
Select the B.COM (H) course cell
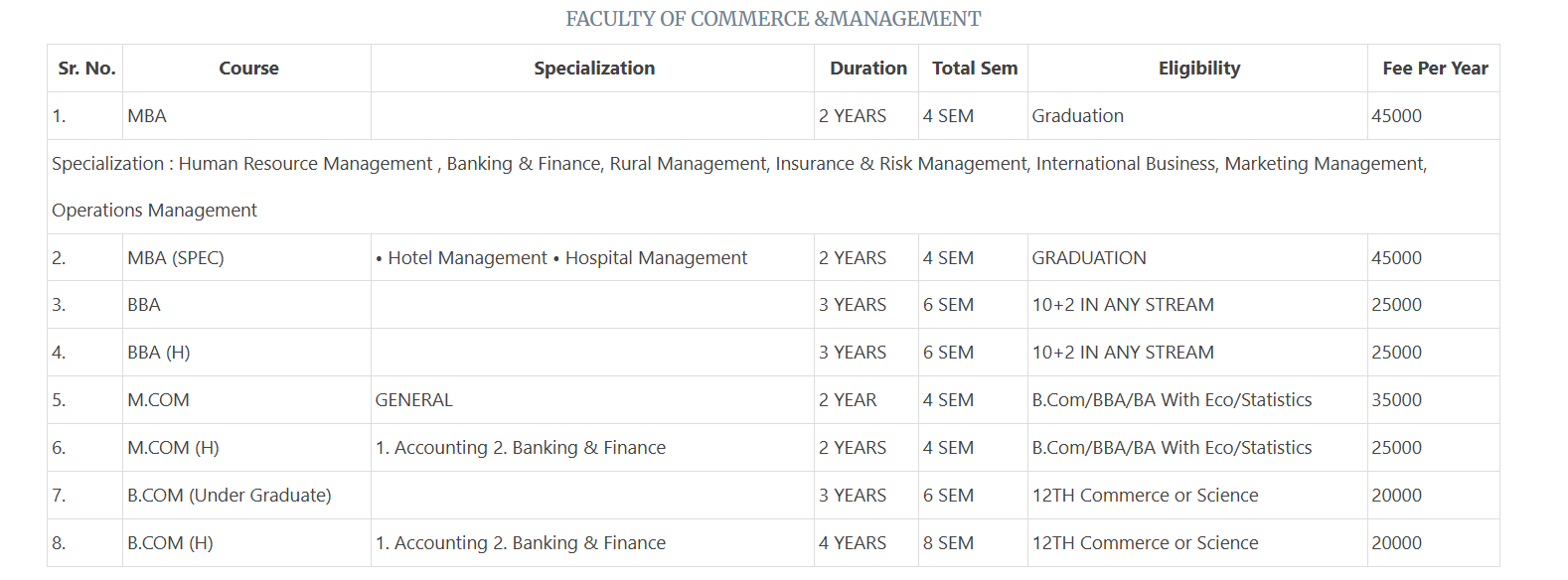[170, 543]
